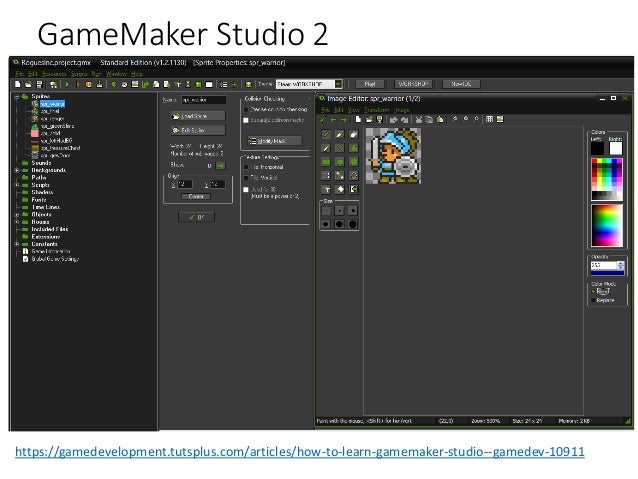Click the Edit Sprite button
Viewport: 638px width, 479px height.
pos(198,130)
